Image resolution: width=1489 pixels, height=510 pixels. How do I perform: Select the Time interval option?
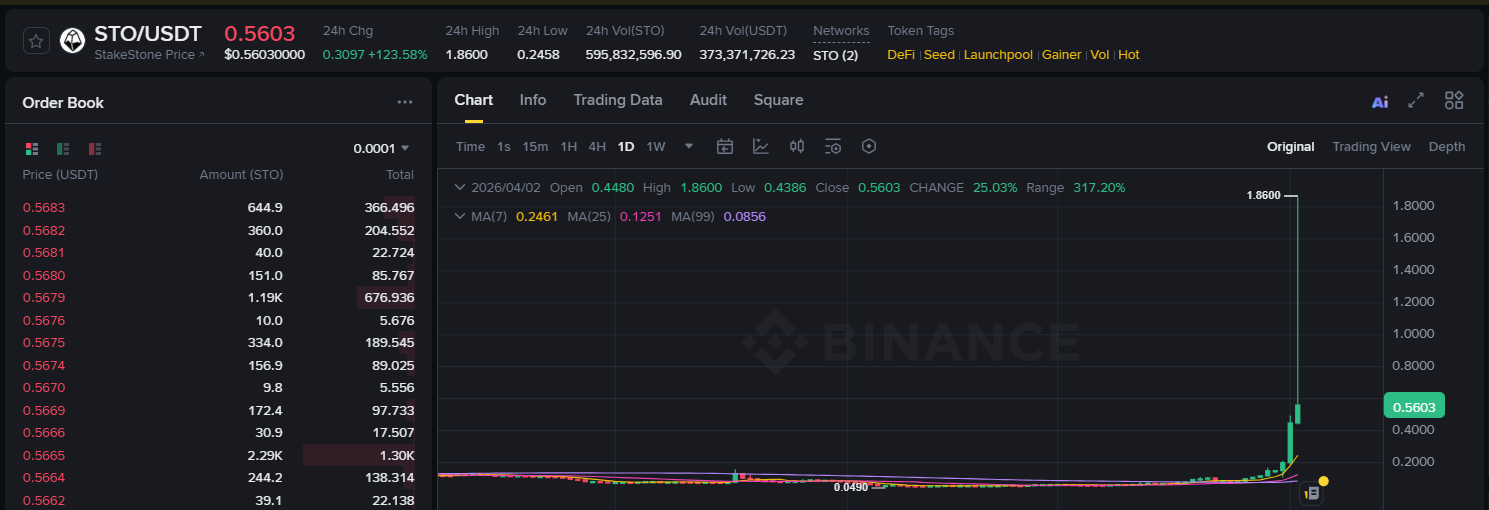point(470,146)
